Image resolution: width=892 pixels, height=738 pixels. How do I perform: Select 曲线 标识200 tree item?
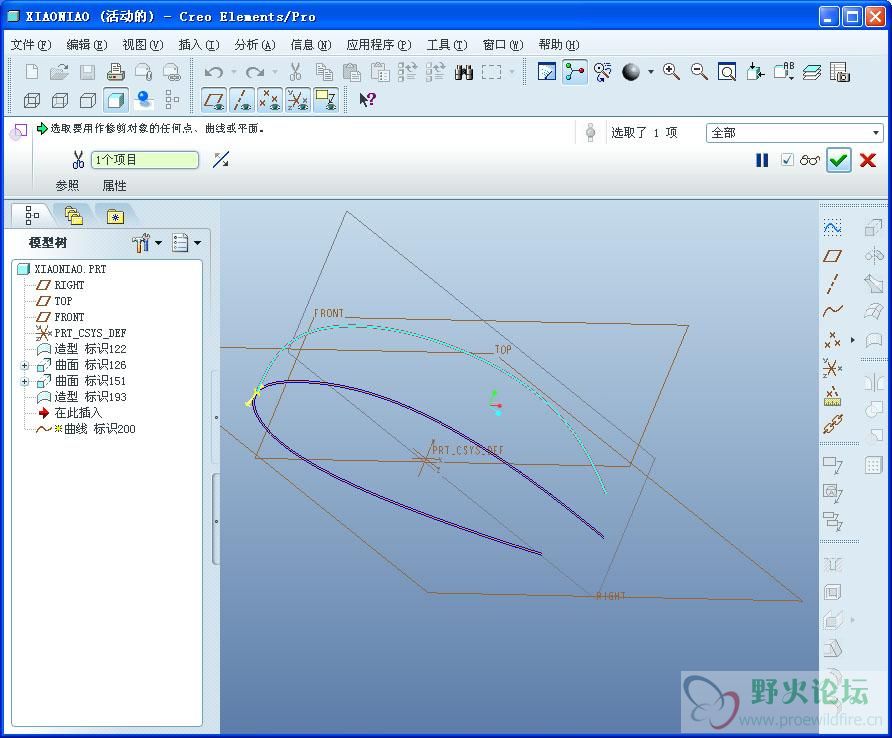click(x=86, y=429)
